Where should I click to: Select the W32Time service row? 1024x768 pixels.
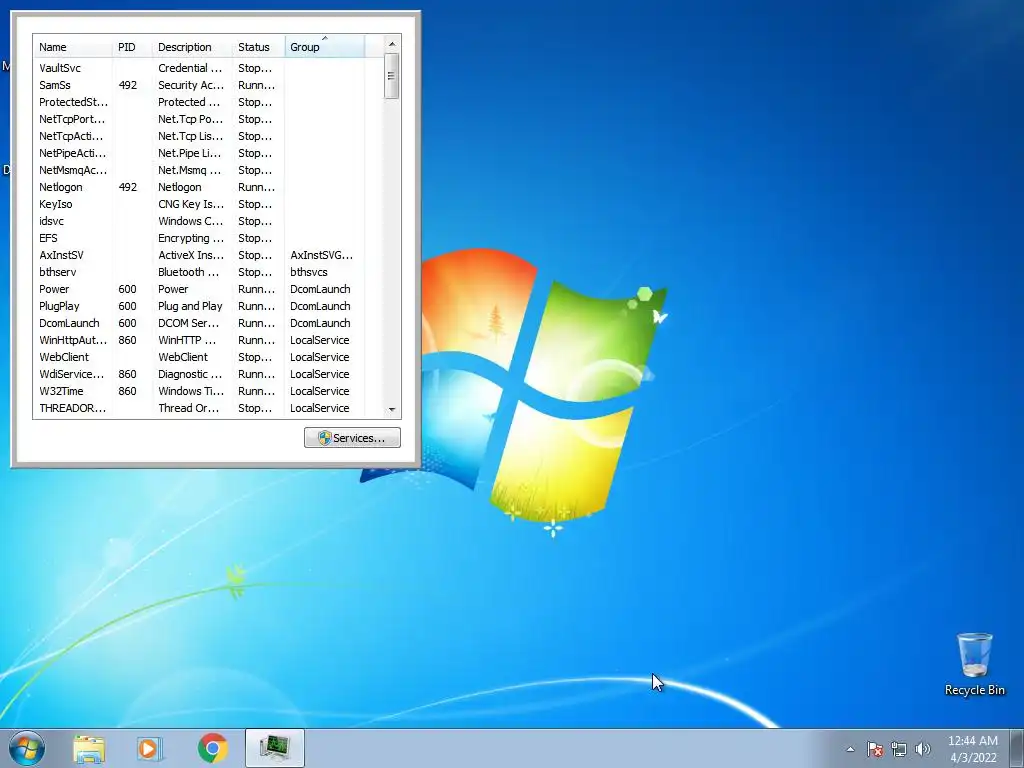point(199,391)
